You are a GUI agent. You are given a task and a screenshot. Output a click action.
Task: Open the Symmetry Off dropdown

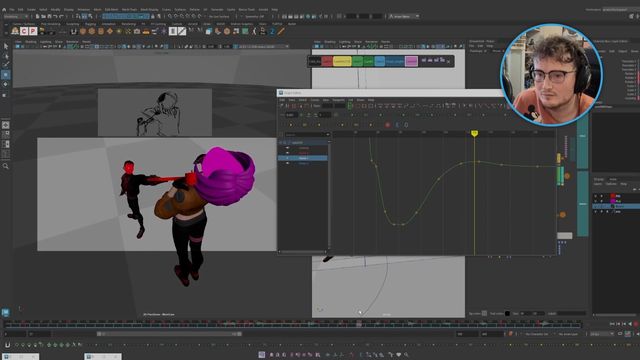tap(255, 16)
